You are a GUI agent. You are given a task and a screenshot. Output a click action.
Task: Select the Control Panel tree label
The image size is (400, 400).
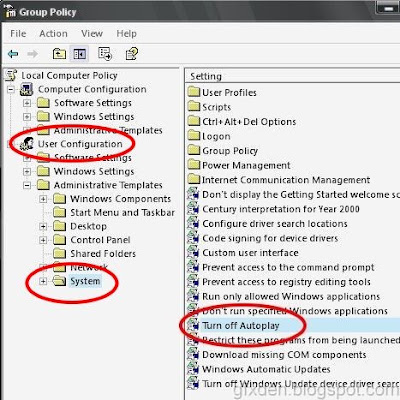(x=100, y=240)
